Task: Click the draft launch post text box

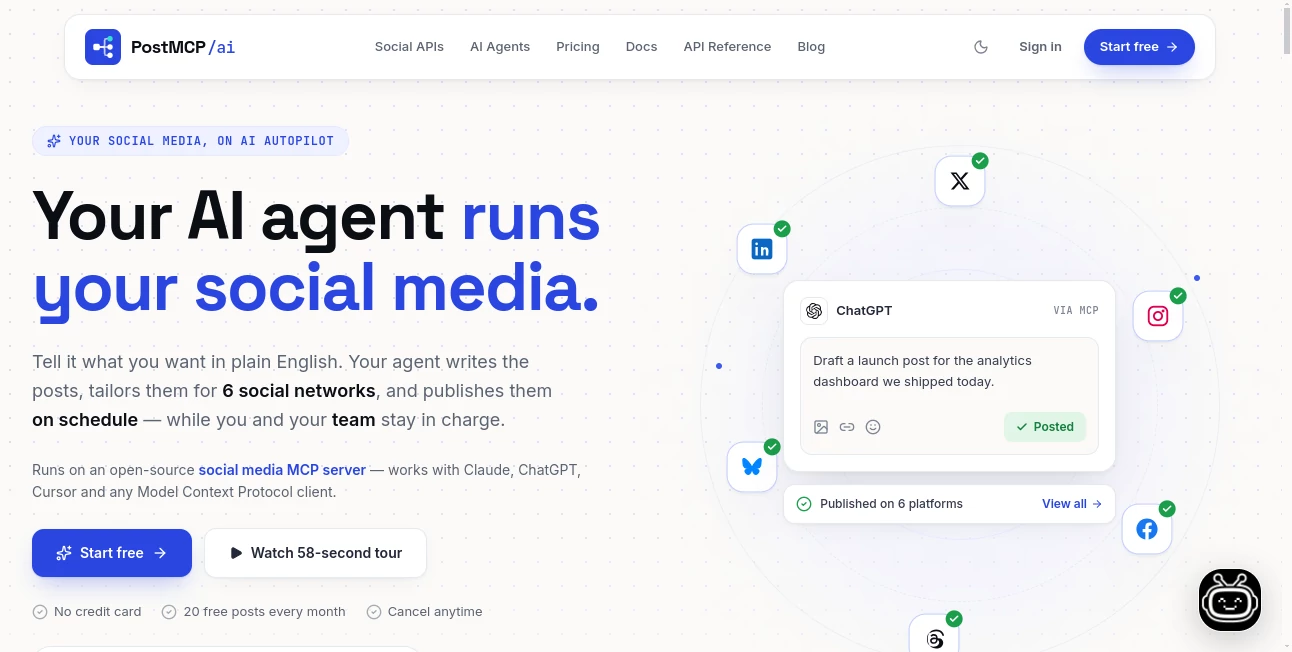Action: click(x=950, y=396)
